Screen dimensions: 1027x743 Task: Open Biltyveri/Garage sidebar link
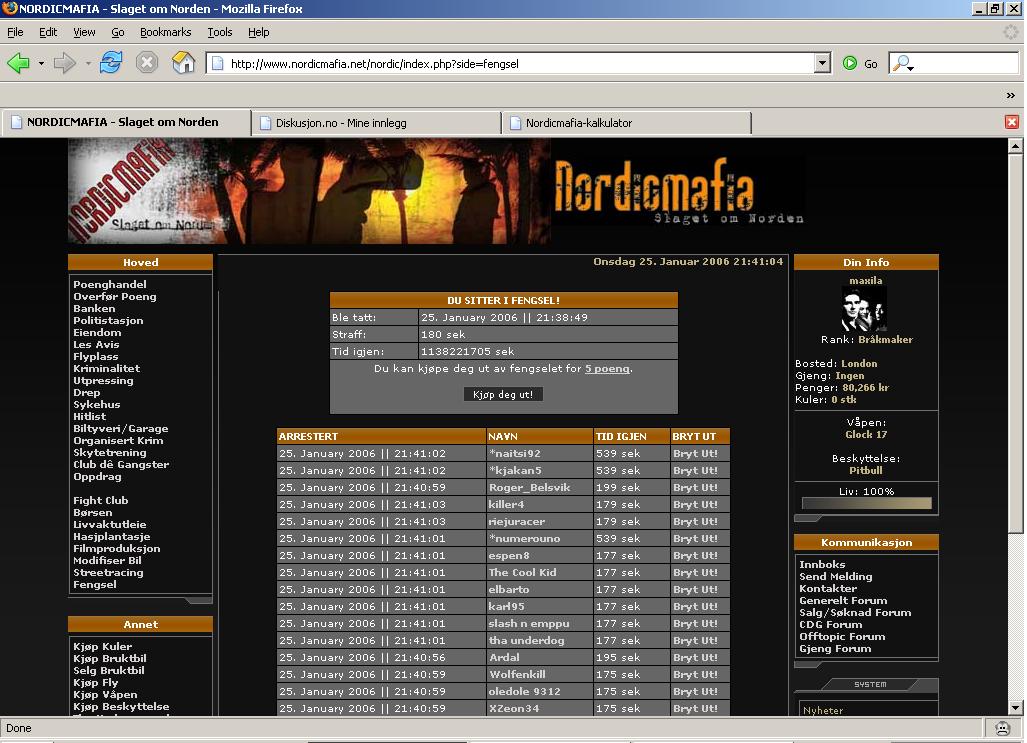coord(121,429)
